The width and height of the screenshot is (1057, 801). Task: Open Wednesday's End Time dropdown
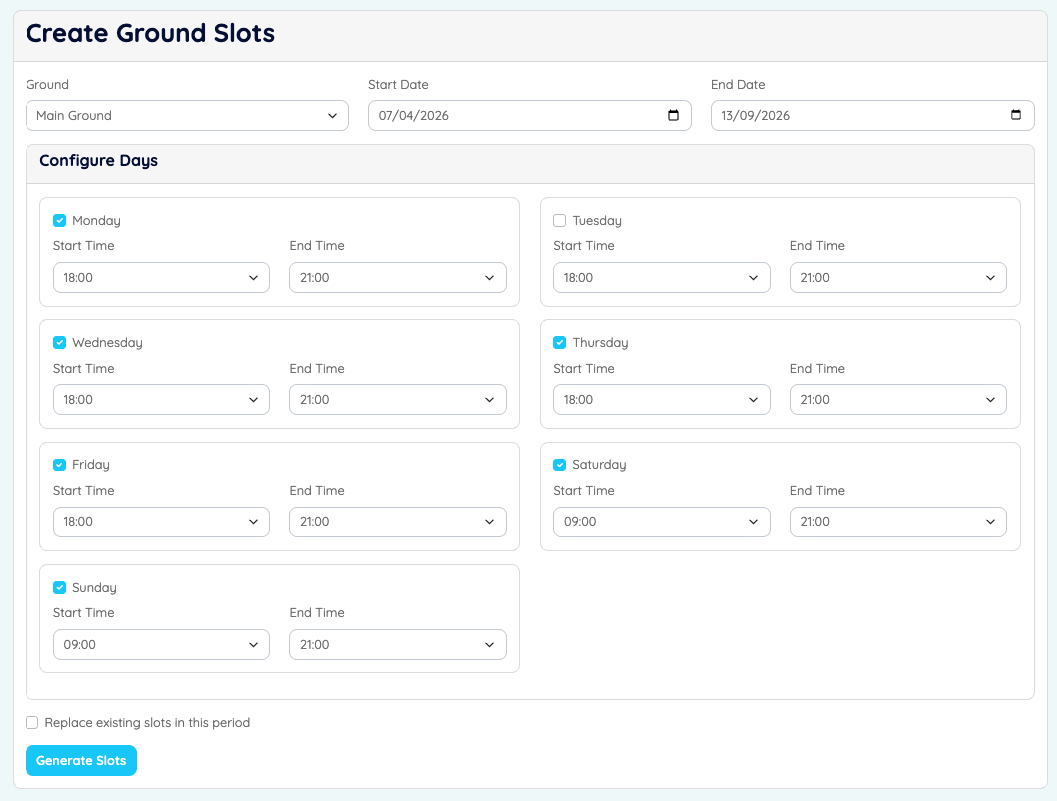397,399
